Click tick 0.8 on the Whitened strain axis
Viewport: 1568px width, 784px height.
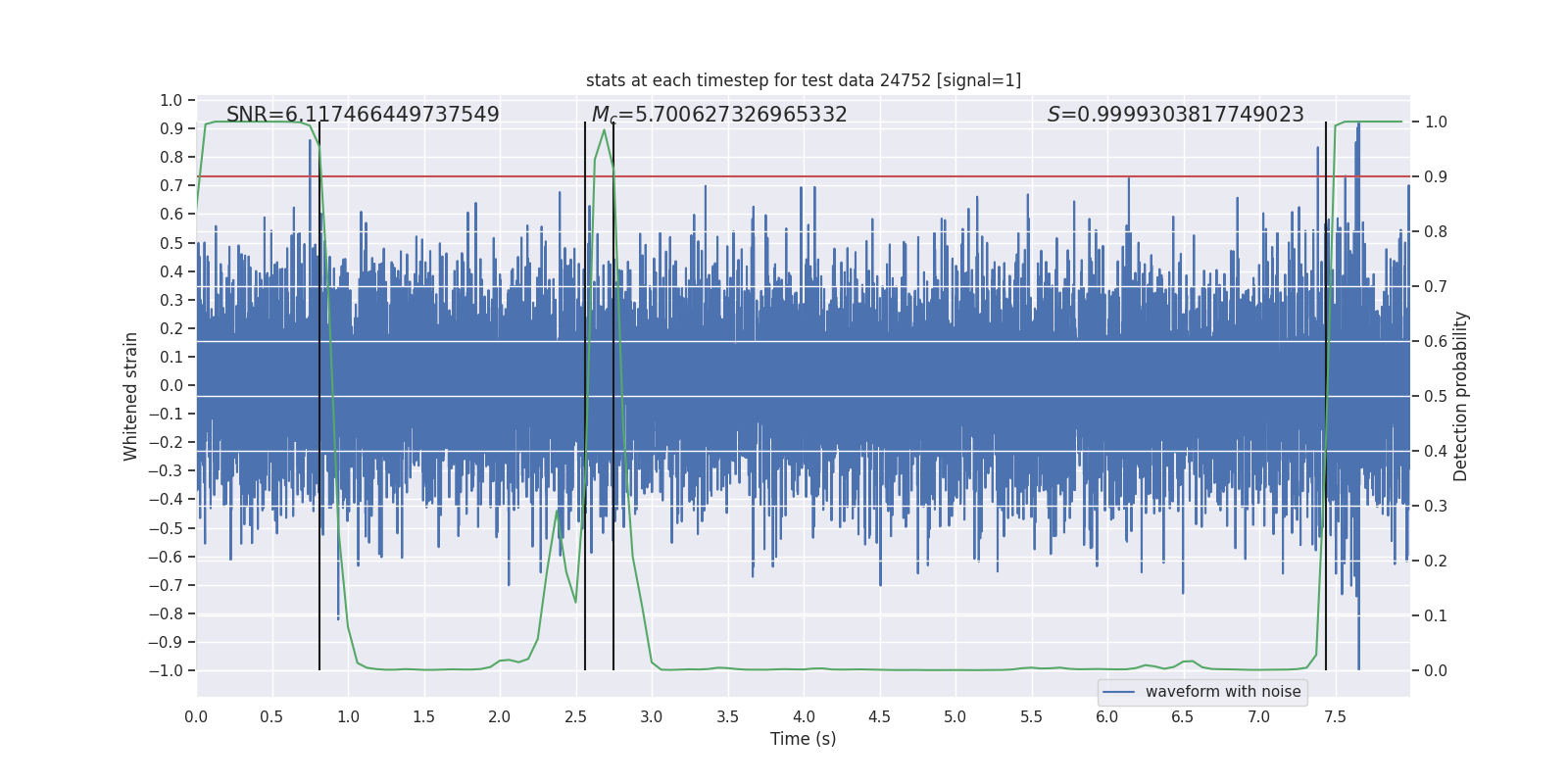pyautogui.click(x=171, y=157)
